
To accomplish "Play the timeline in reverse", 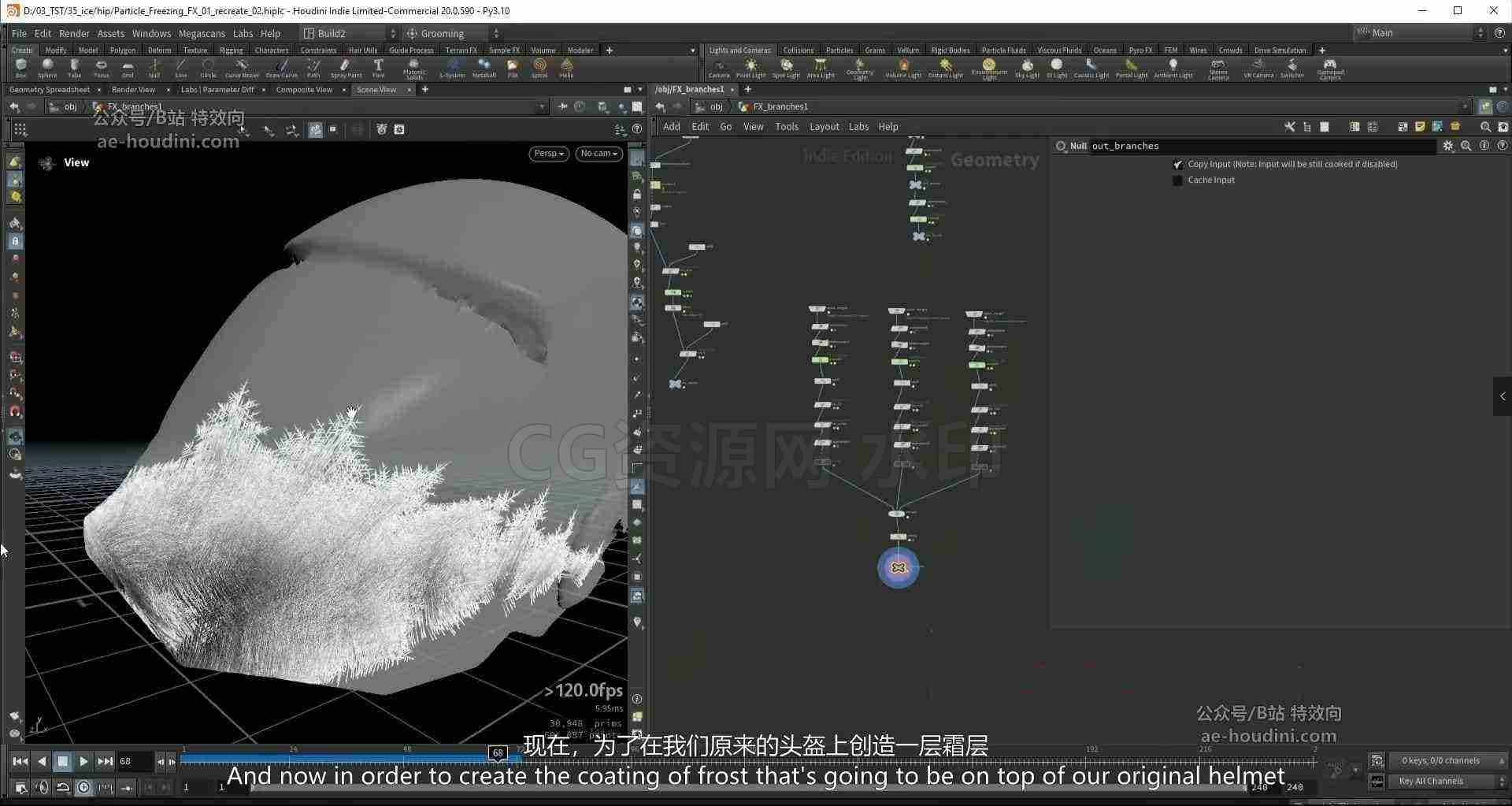I will click(x=42, y=761).
